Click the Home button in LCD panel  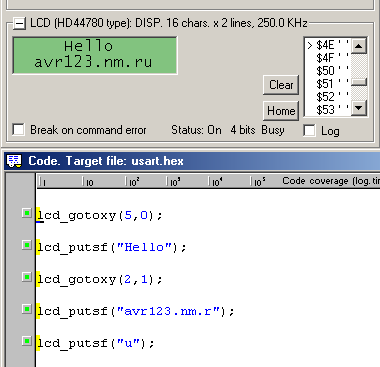click(281, 111)
